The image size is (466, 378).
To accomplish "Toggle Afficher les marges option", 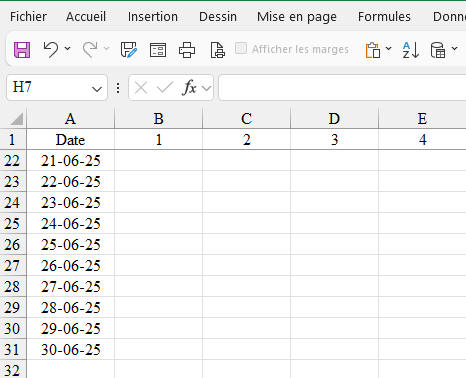I will [292, 49].
